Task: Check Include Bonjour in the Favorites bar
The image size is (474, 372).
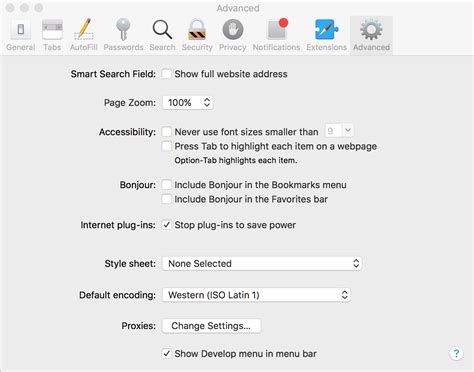Action: tap(167, 199)
